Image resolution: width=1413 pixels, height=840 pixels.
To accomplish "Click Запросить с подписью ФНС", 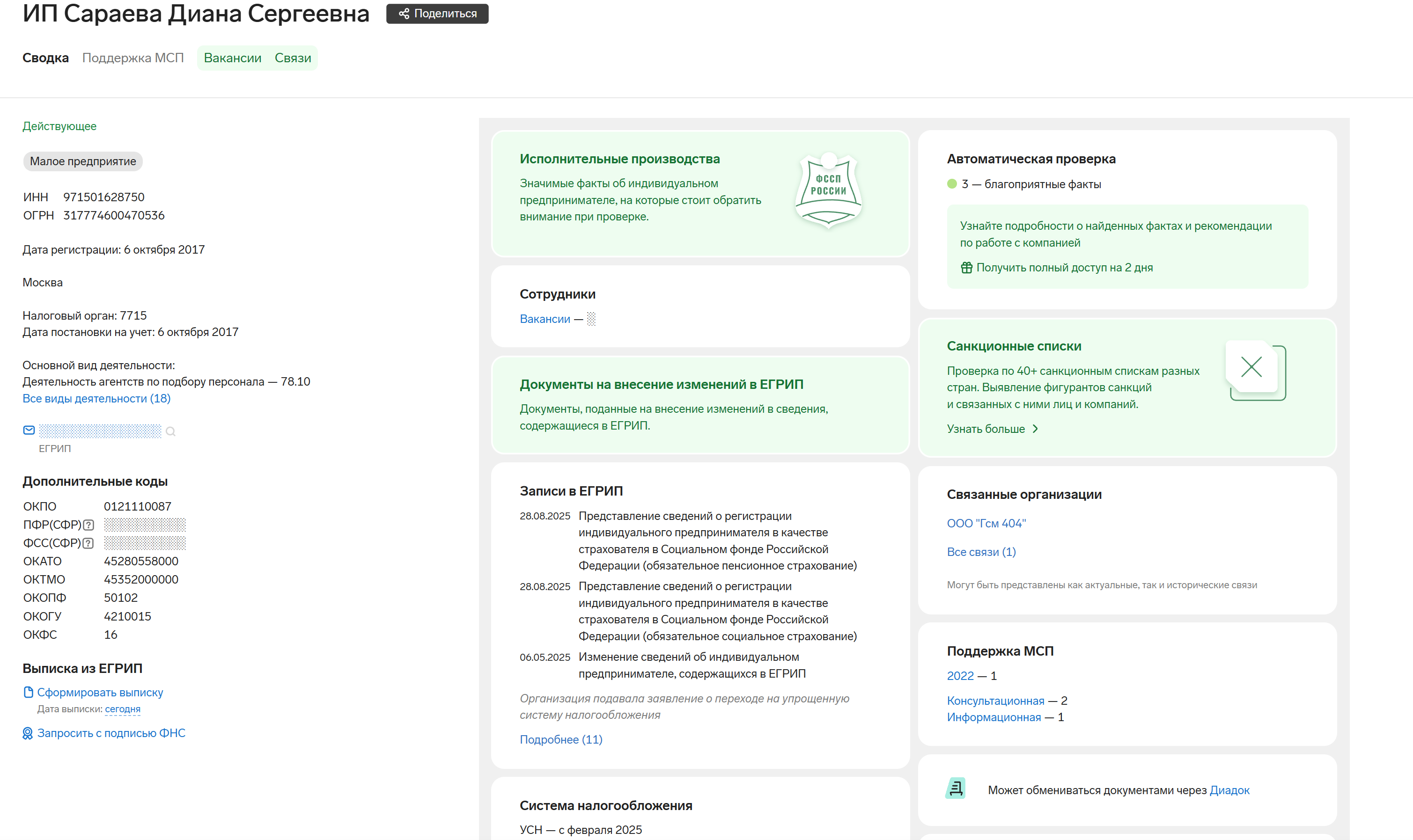I will [x=111, y=733].
